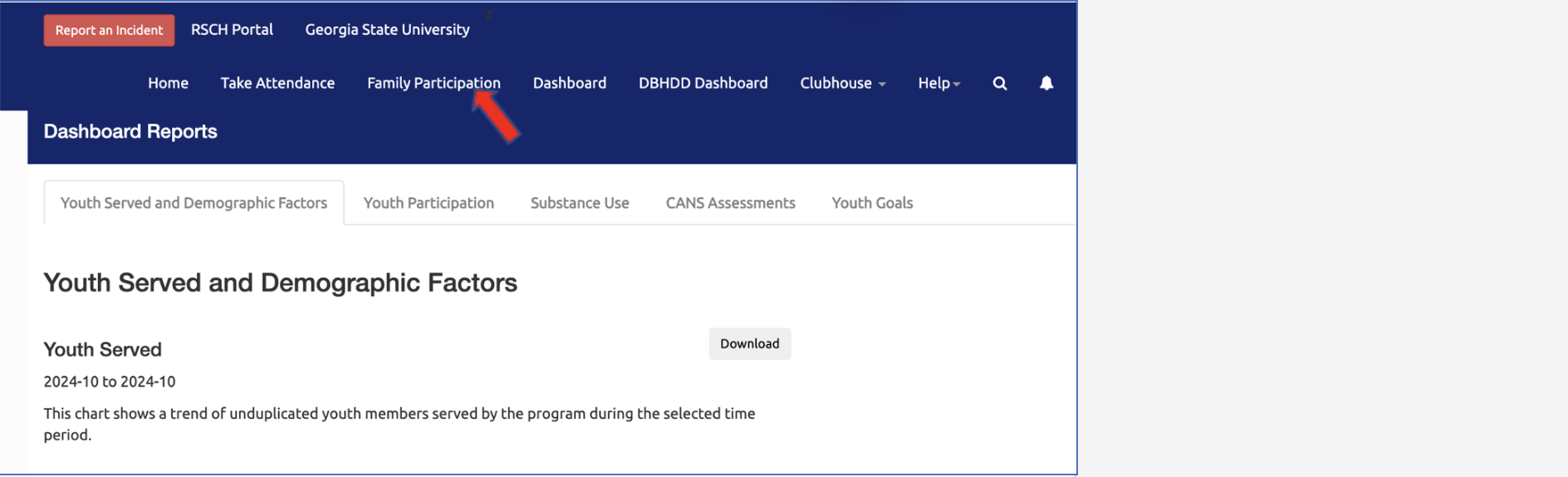Click the 2024-10 to 2024-10 date range text
Image resolution: width=1568 pixels, height=477 pixels.
[x=110, y=381]
